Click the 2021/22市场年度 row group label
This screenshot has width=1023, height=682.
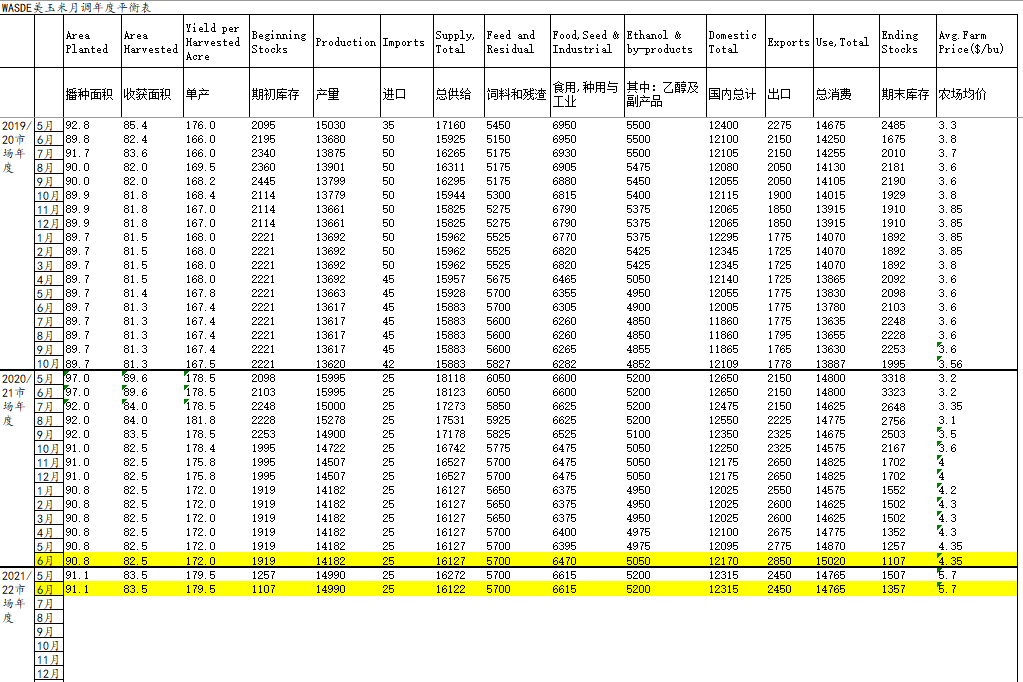(x=17, y=597)
